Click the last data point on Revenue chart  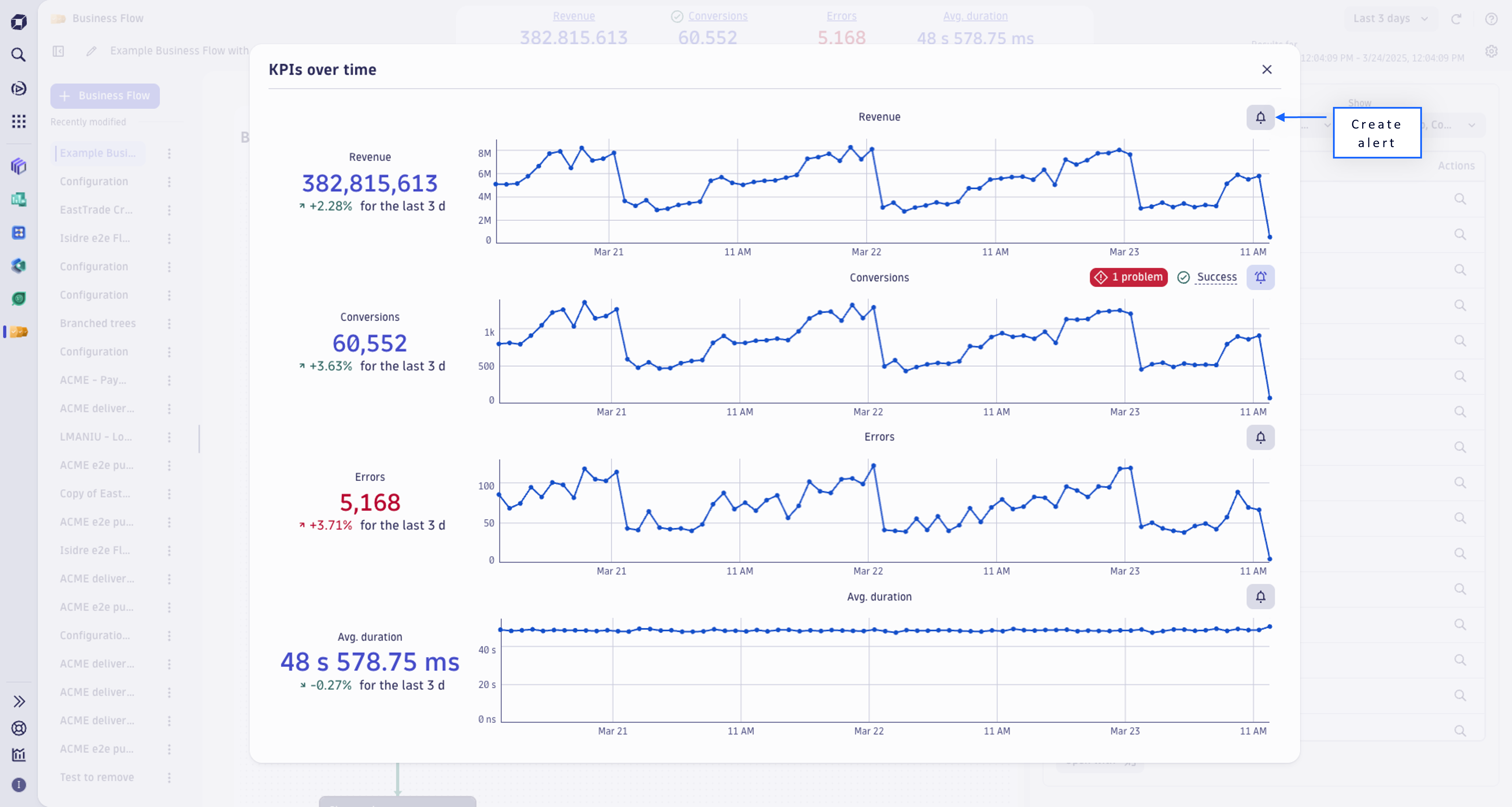coord(1270,237)
